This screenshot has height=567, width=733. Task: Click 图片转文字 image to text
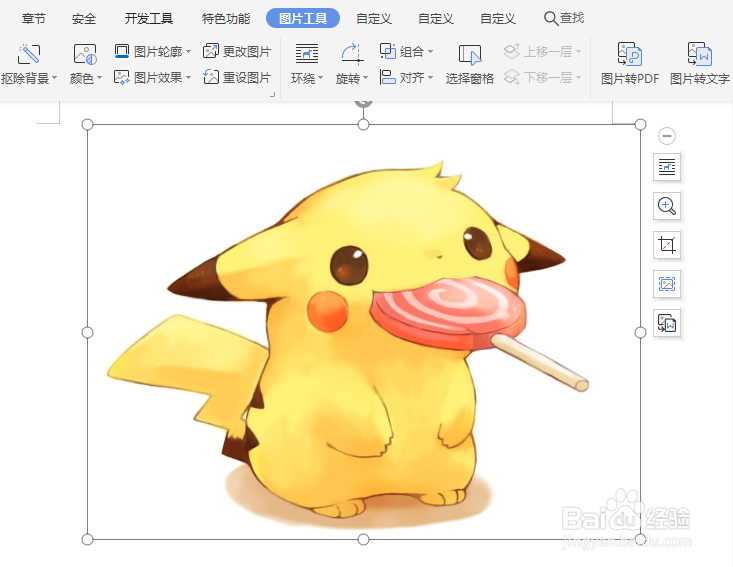(x=699, y=64)
